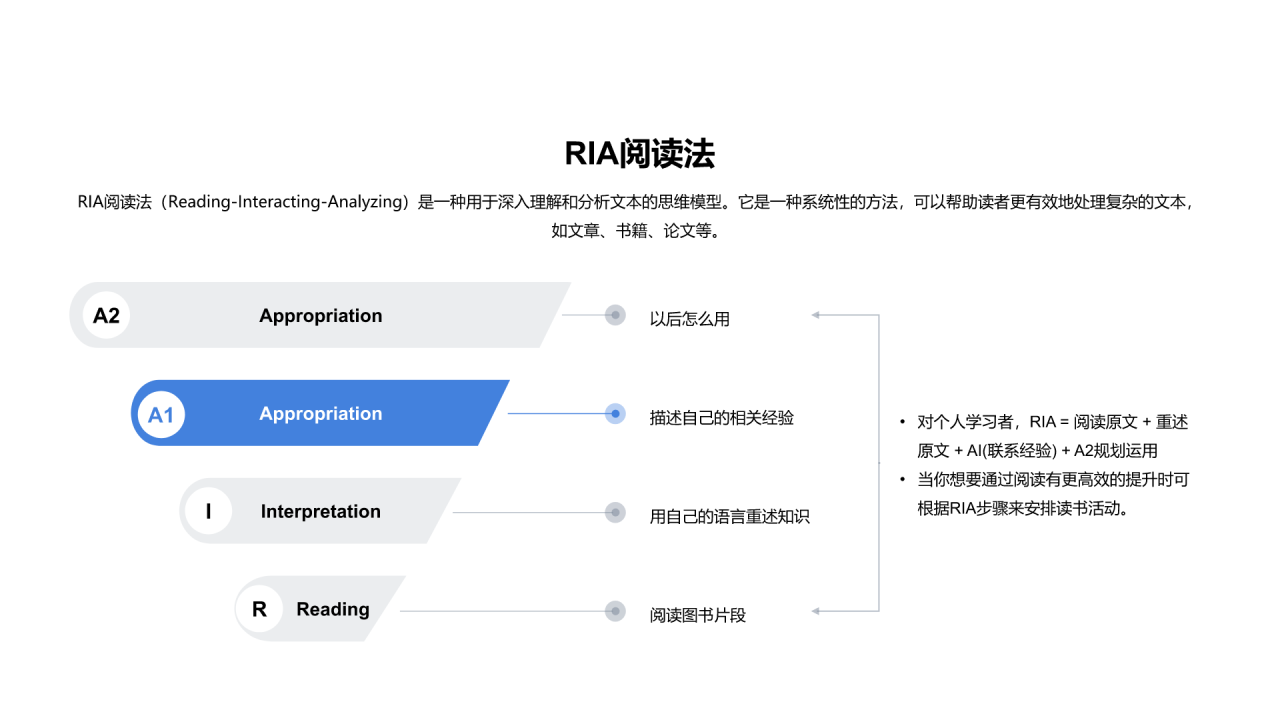Click the Interpretation label
The width and height of the screenshot is (1280, 720).
(x=320, y=512)
